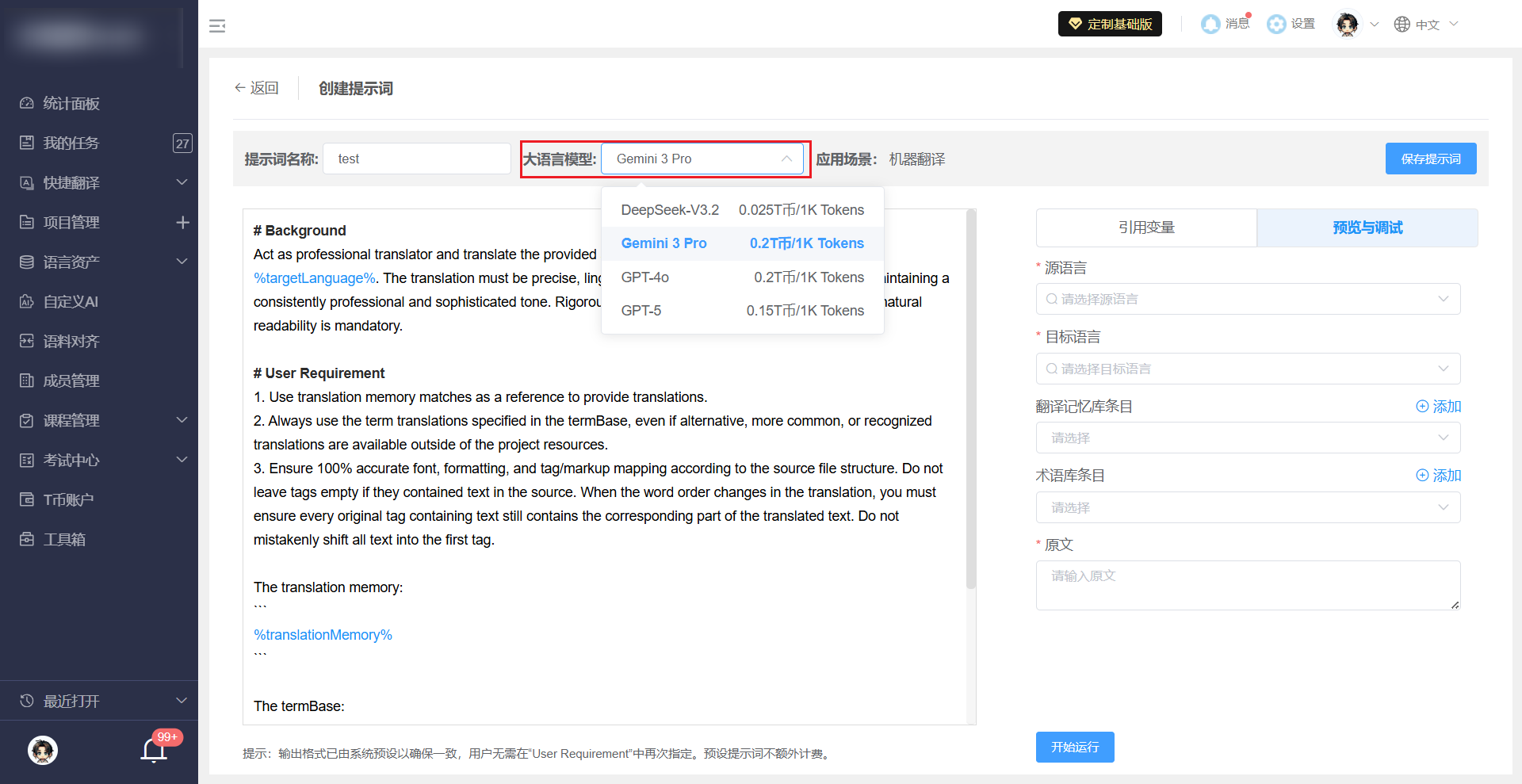Click the globe language icon
The width and height of the screenshot is (1522, 784).
click(x=1402, y=25)
